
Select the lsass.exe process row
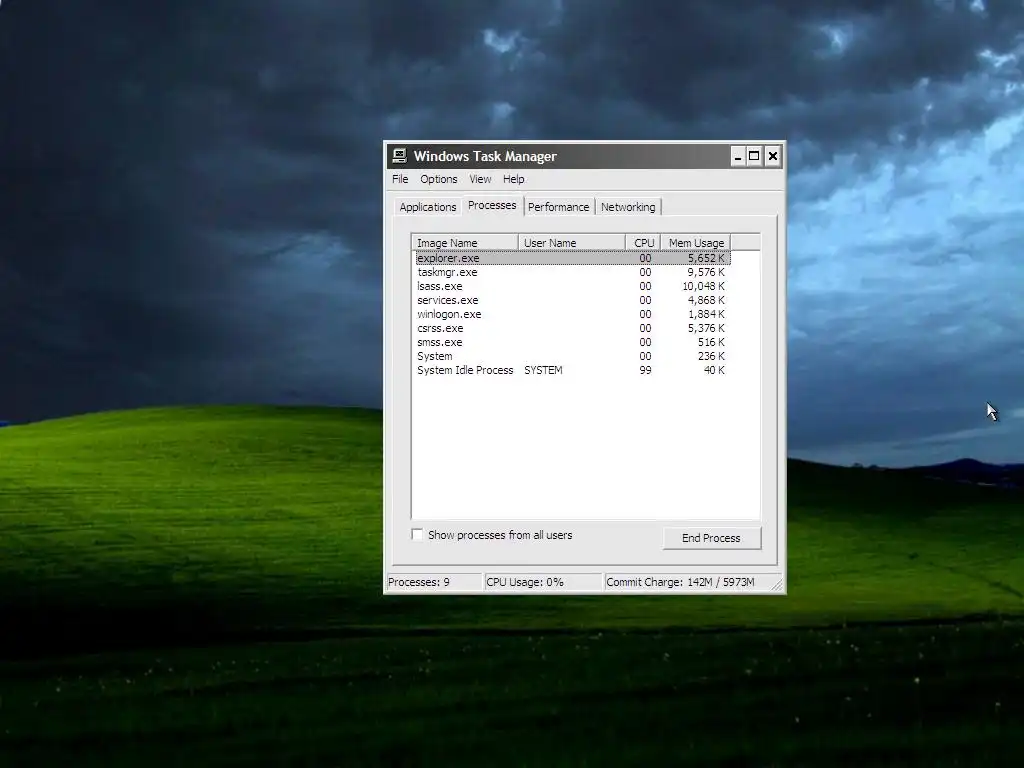[x=572, y=286]
